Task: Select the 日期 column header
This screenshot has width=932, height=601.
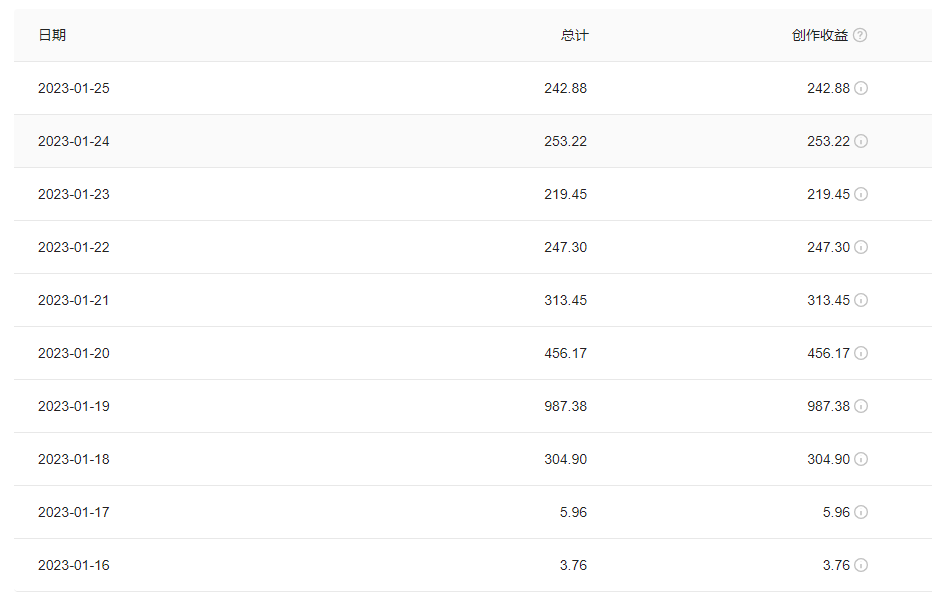Action: coord(52,35)
